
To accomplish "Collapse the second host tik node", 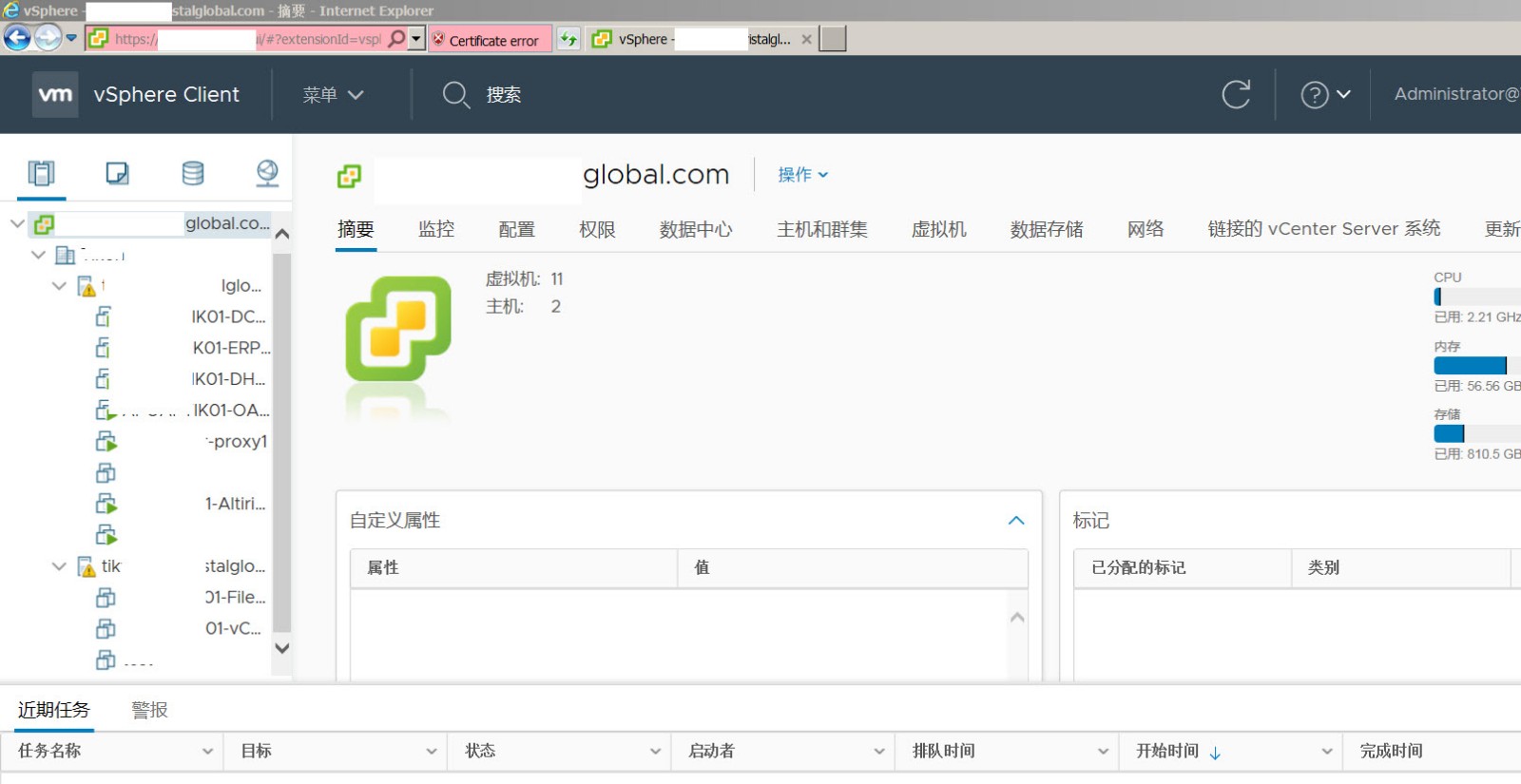I will (x=59, y=565).
